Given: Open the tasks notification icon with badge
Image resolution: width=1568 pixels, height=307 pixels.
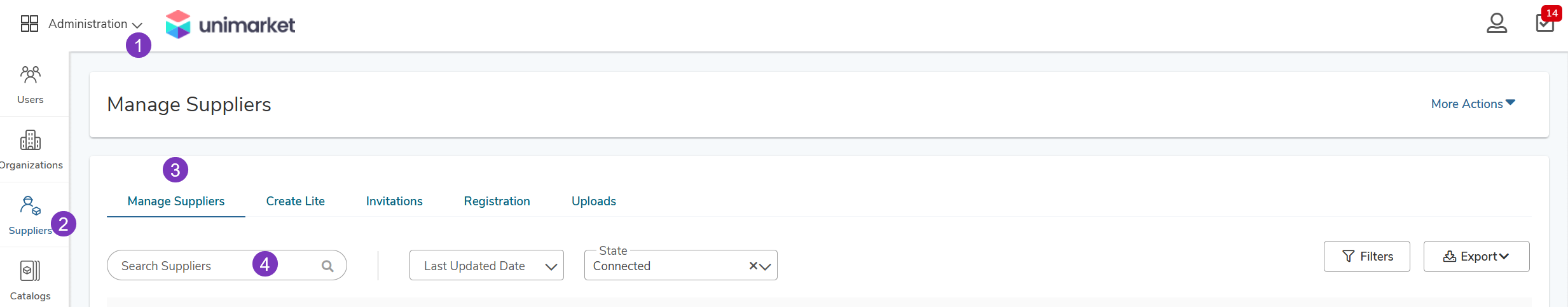Looking at the screenshot, I should click(x=1545, y=22).
